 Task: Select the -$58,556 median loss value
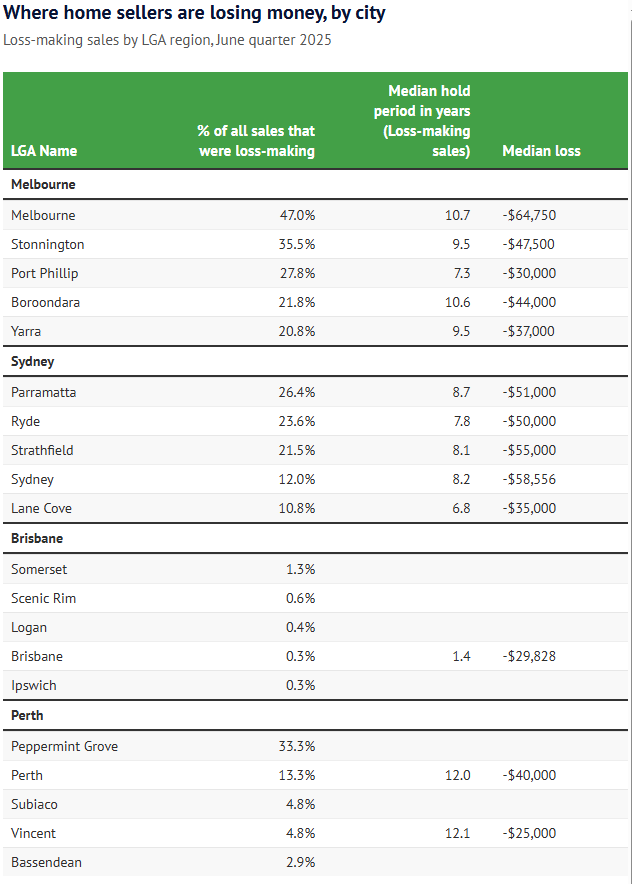(x=529, y=480)
